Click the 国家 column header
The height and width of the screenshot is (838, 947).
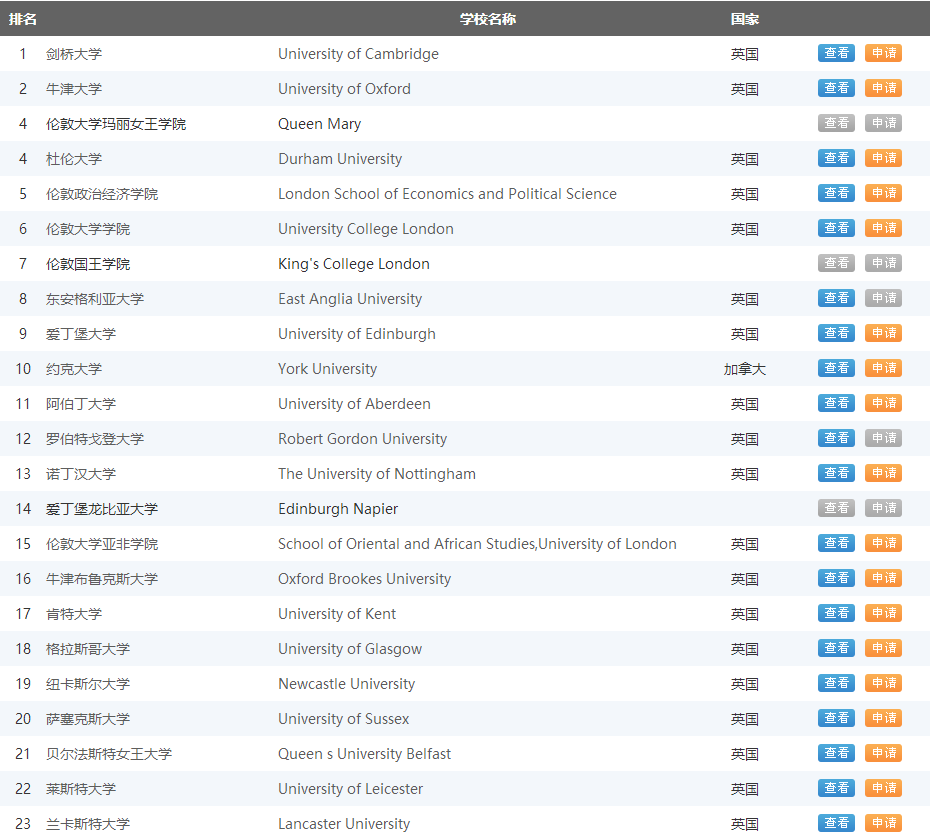click(745, 19)
